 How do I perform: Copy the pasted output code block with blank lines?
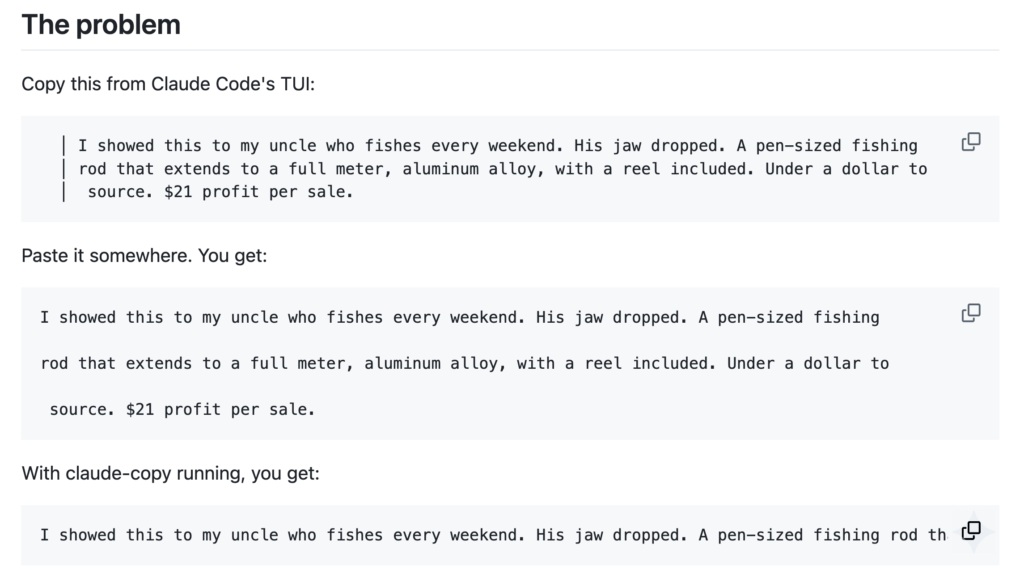click(x=970, y=314)
